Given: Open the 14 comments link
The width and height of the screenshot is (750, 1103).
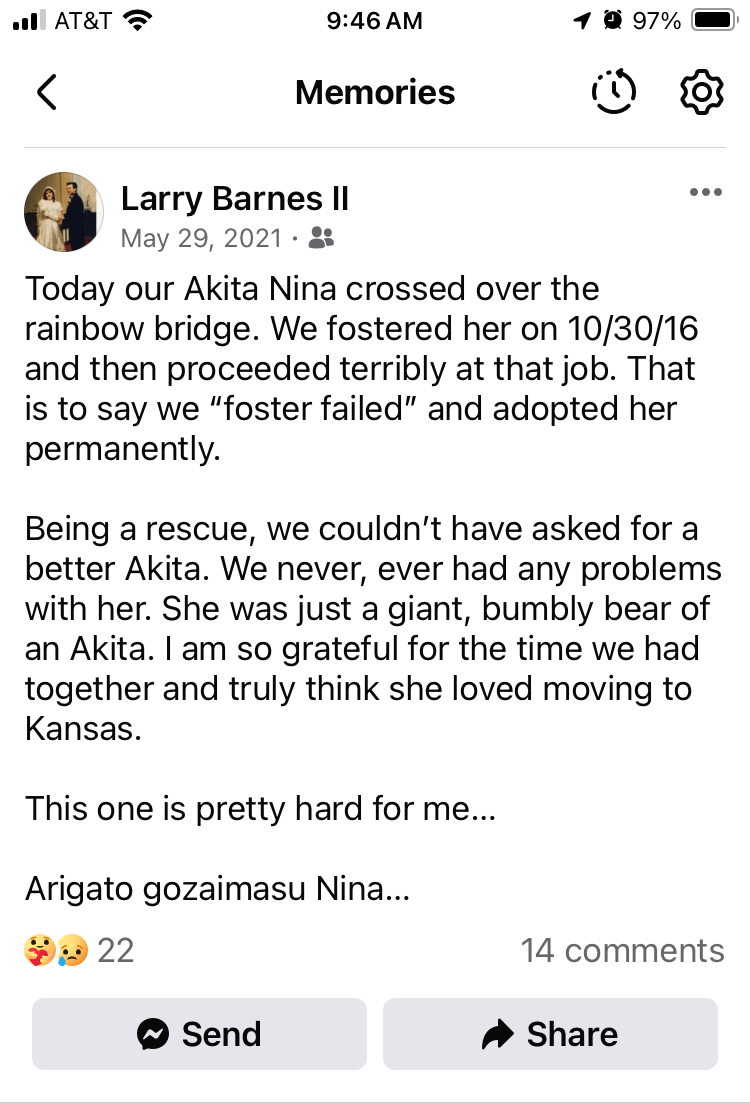Looking at the screenshot, I should coord(622,950).
